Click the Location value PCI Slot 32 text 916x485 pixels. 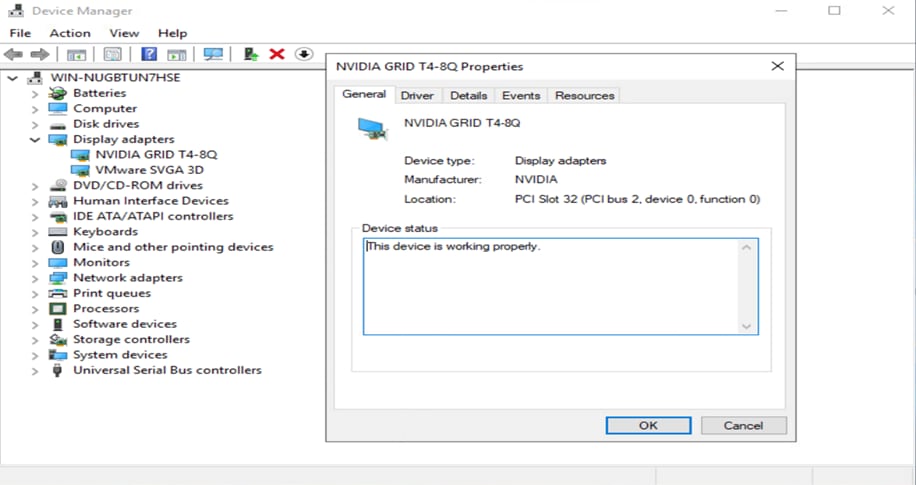(x=637, y=199)
